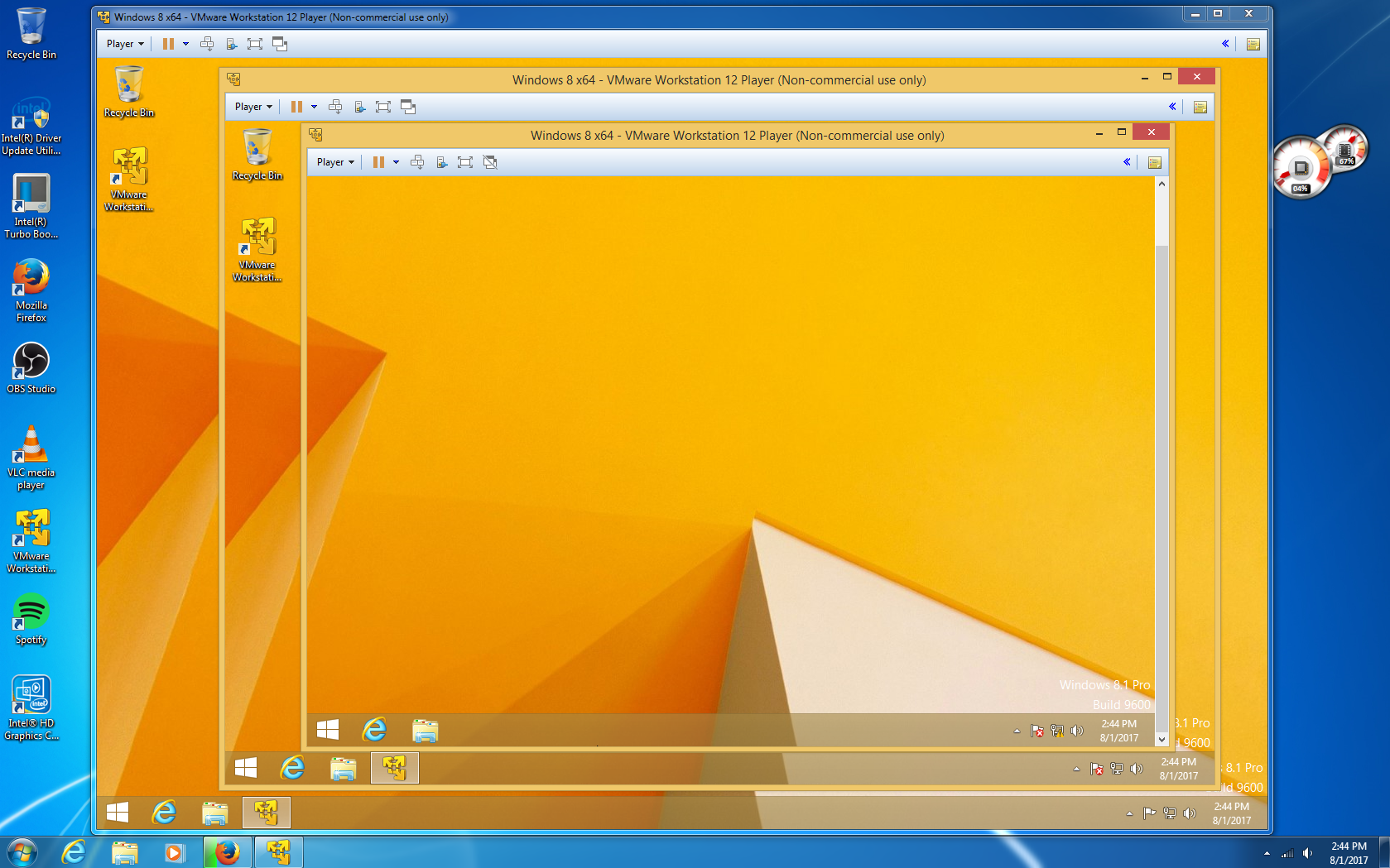Open notes icon in innermost VMware toolbar

click(1155, 162)
